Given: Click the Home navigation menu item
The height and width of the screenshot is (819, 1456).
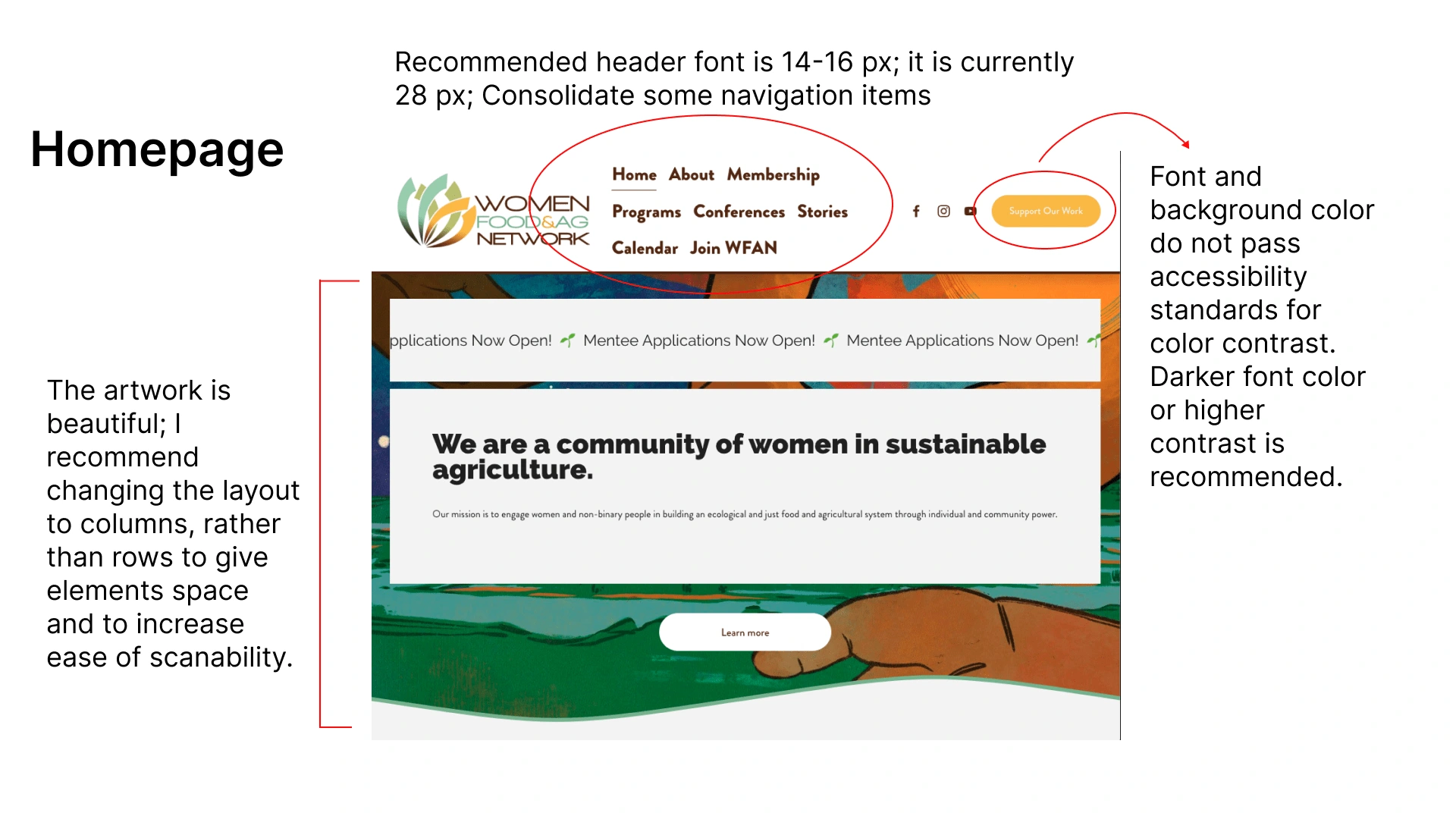Looking at the screenshot, I should point(635,175).
